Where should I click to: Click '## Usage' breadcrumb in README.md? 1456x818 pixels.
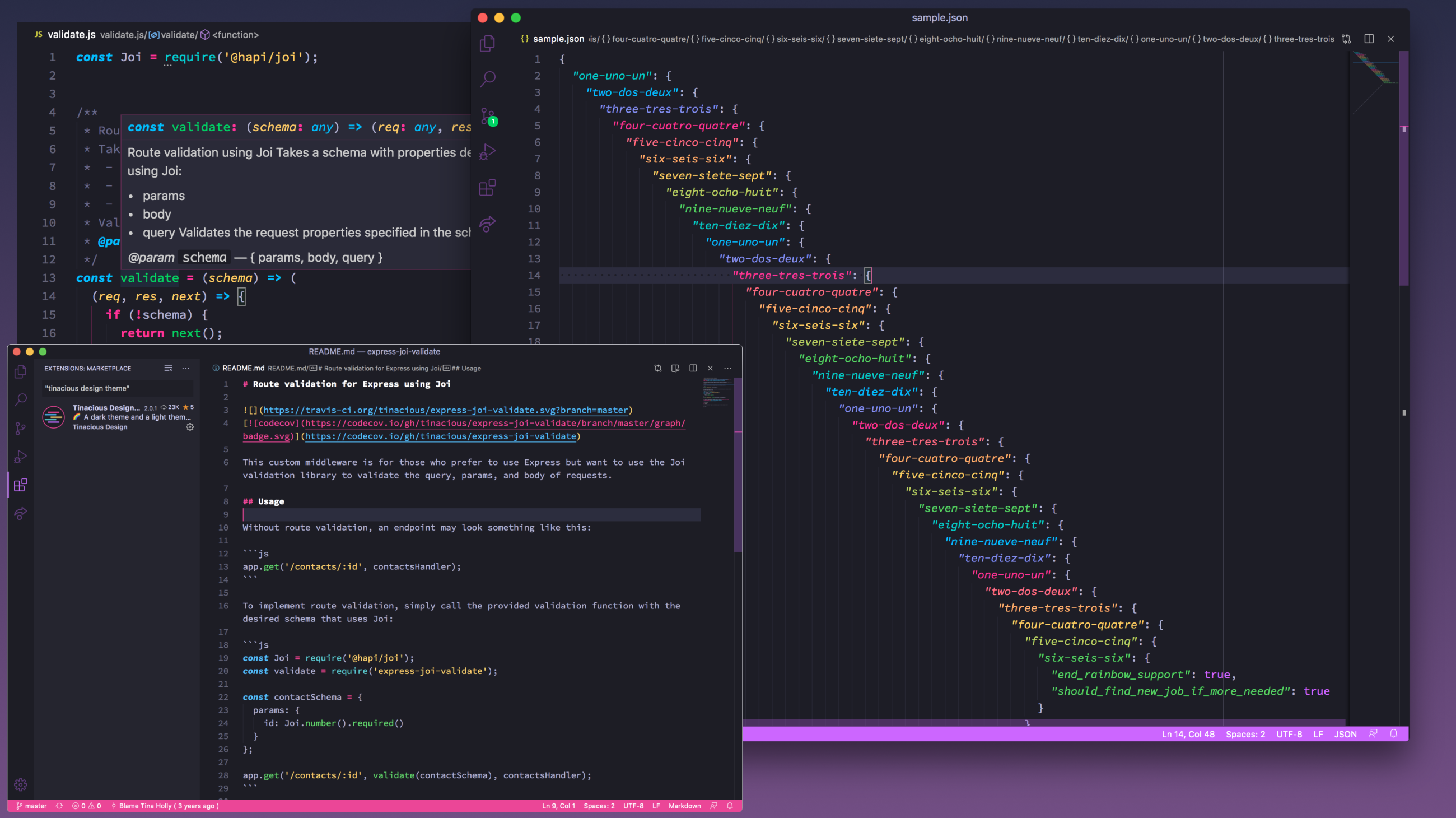(x=461, y=368)
